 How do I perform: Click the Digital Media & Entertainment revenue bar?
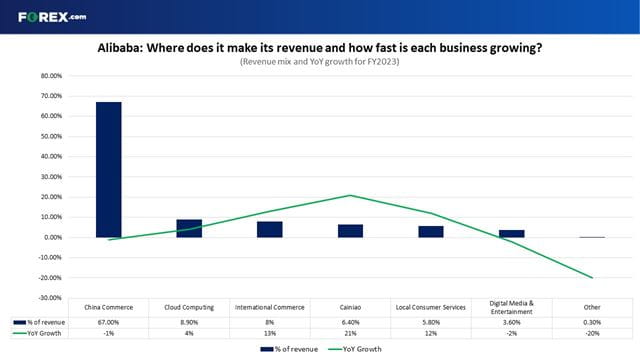[x=511, y=234]
